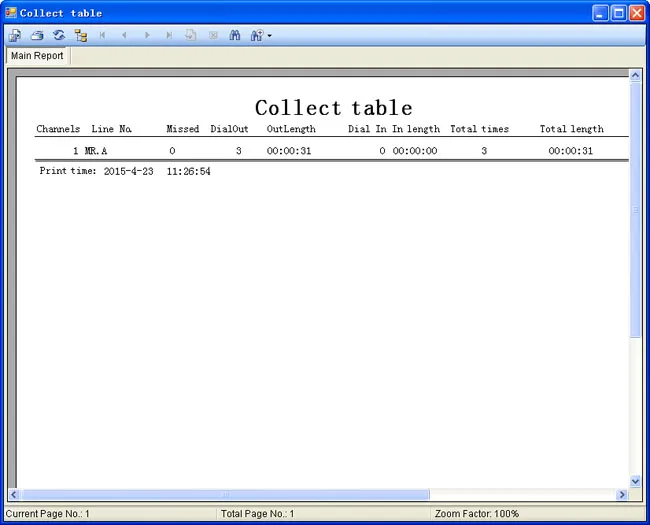Image resolution: width=650 pixels, height=525 pixels.
Task: Open Find Text binoculars tool
Action: (235, 35)
